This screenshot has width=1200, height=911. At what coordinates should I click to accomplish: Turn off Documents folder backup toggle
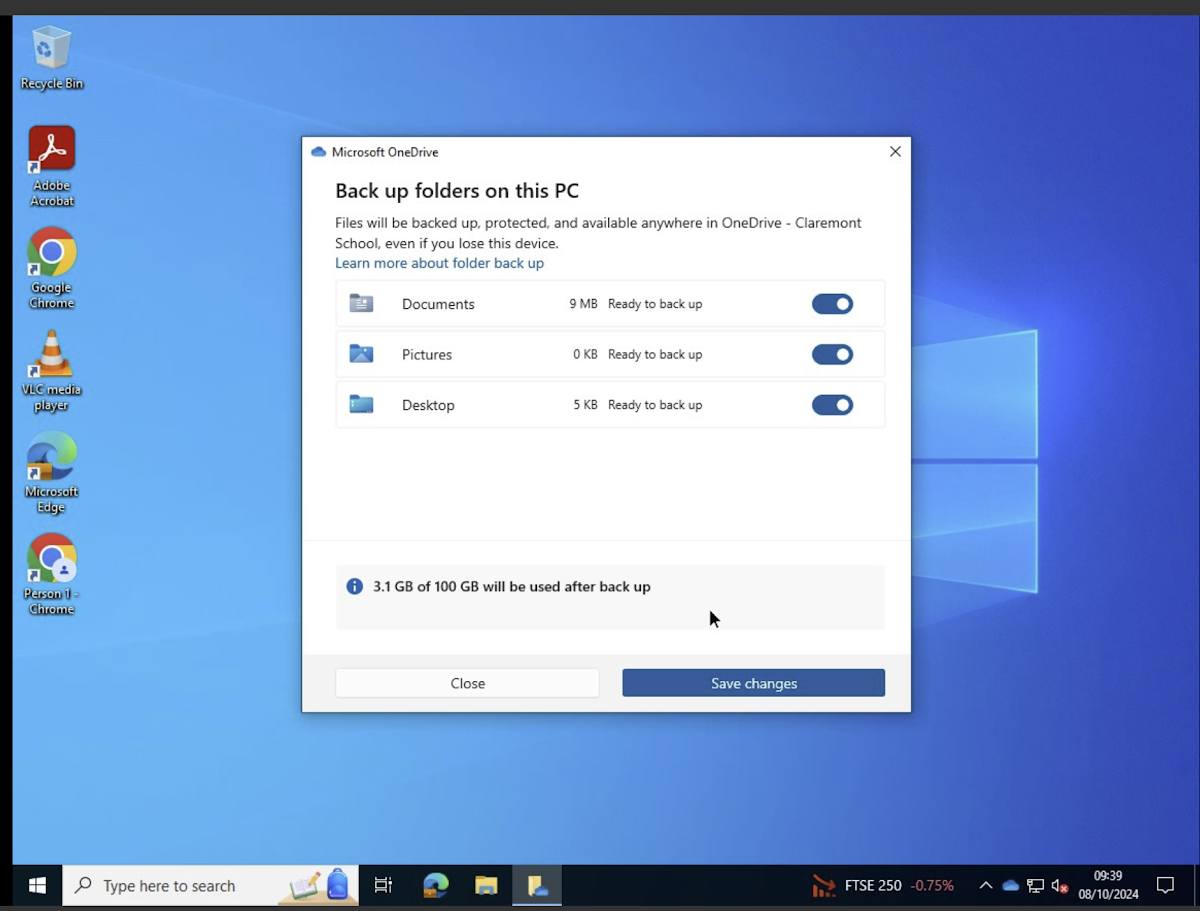click(x=832, y=303)
